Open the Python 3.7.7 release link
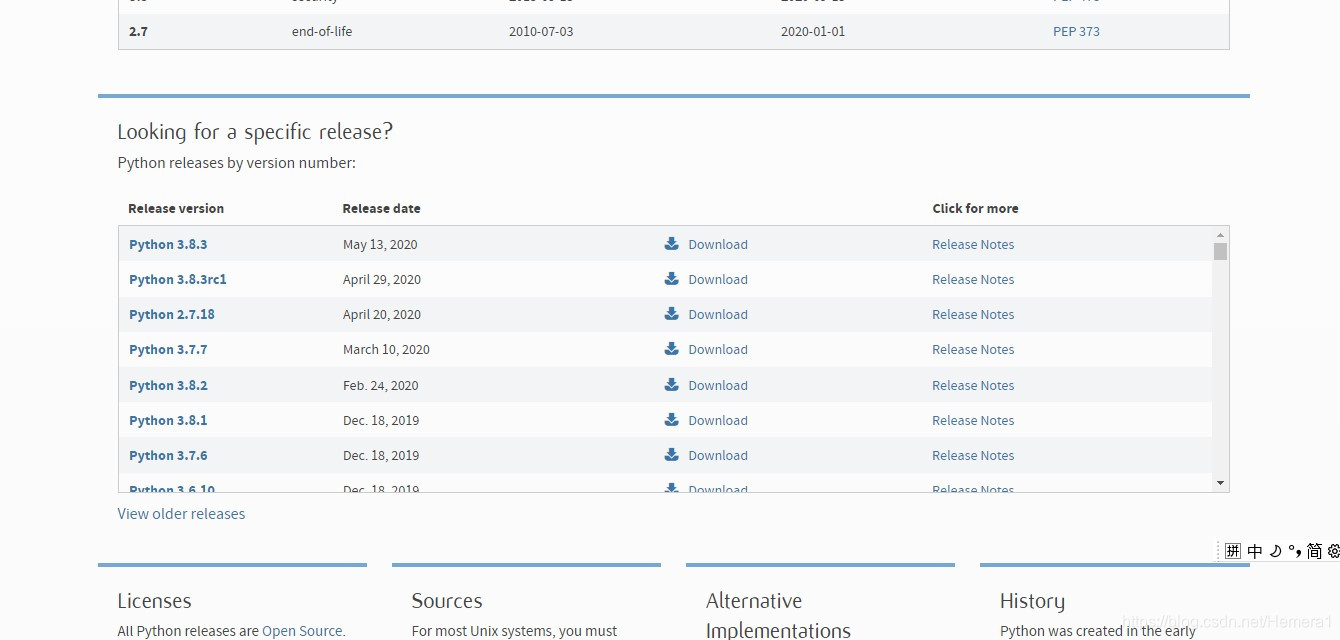The width and height of the screenshot is (1340, 640). click(168, 349)
